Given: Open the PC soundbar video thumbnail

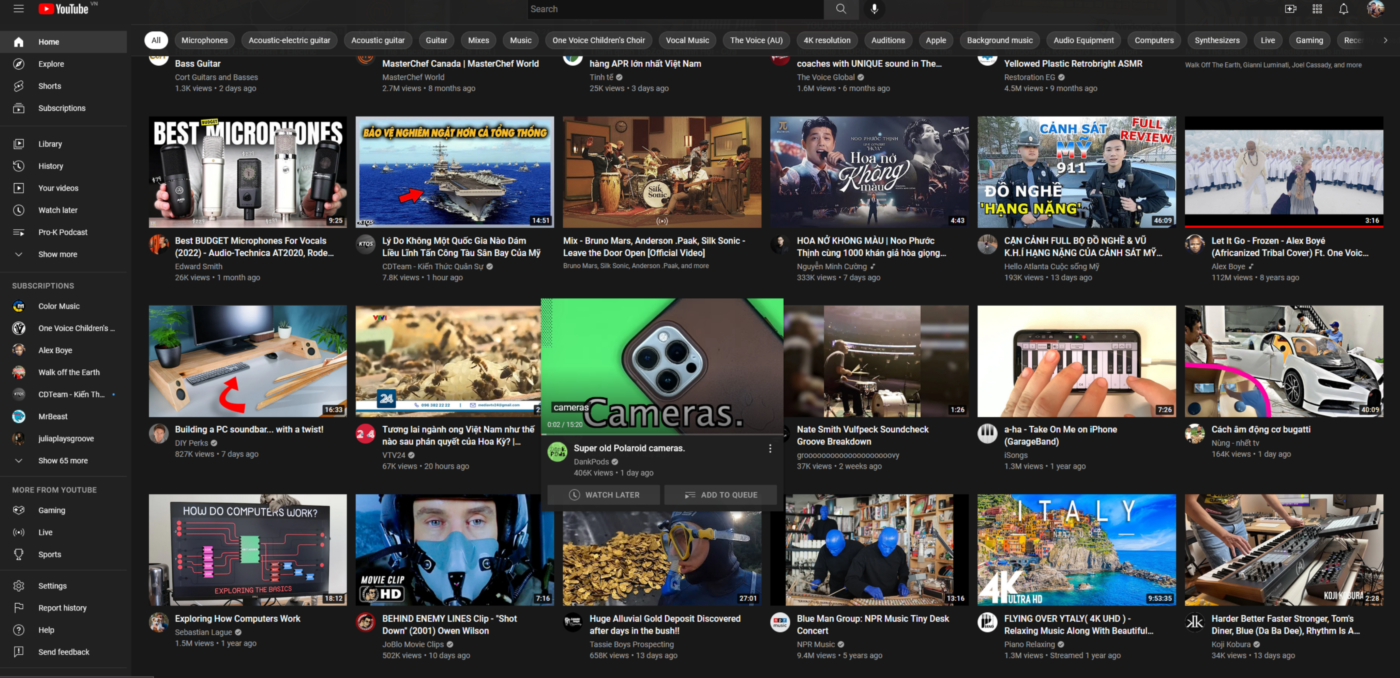Looking at the screenshot, I should click(248, 361).
